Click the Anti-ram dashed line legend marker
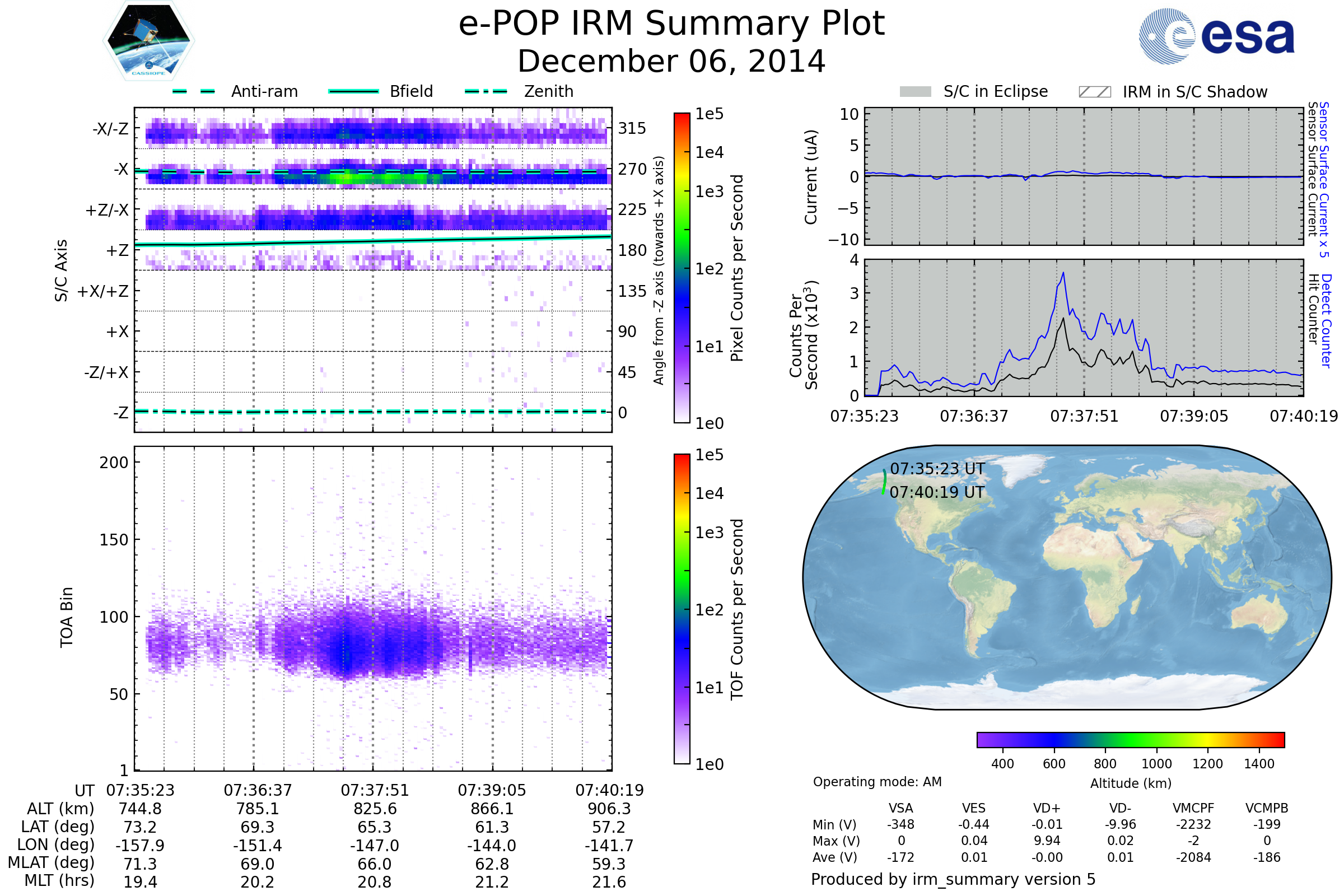 tap(194, 91)
